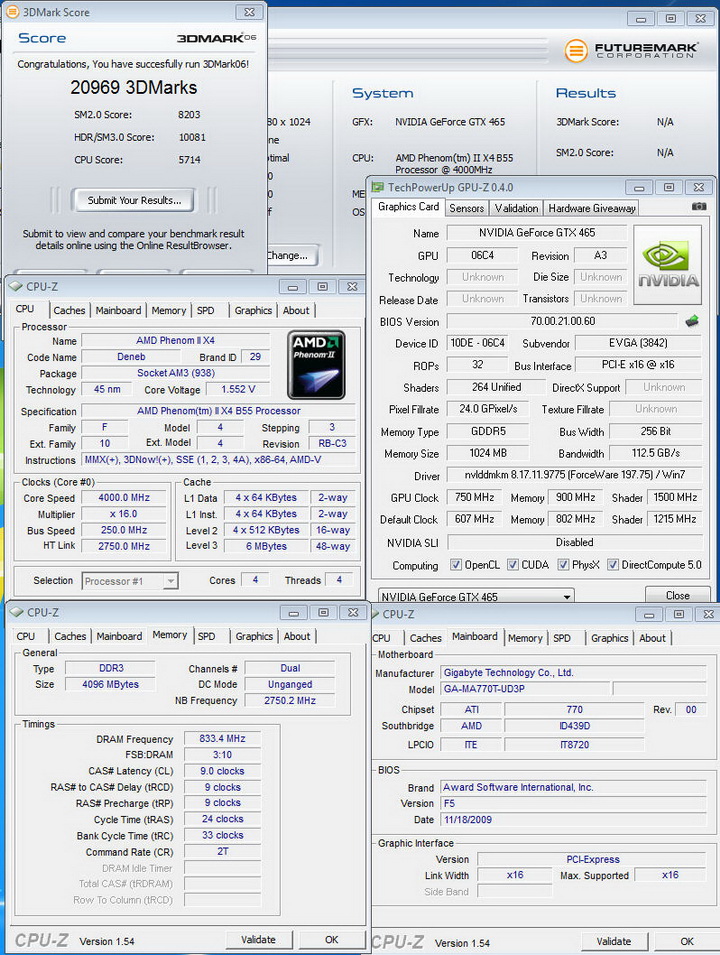Screen dimensions: 720x955
Task: Click the Core Voltage value 1.552 V
Action: [x=238, y=389]
